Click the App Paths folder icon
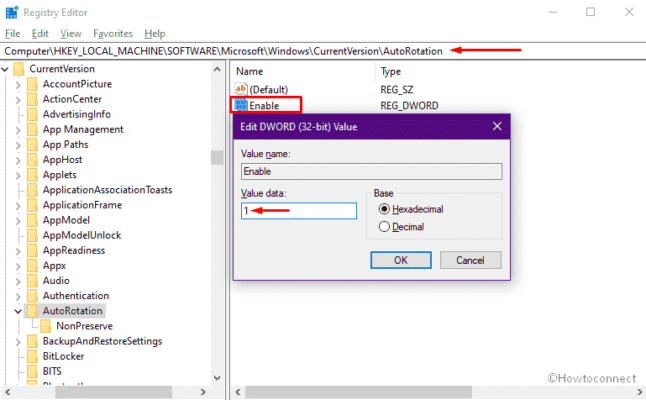 [32, 145]
